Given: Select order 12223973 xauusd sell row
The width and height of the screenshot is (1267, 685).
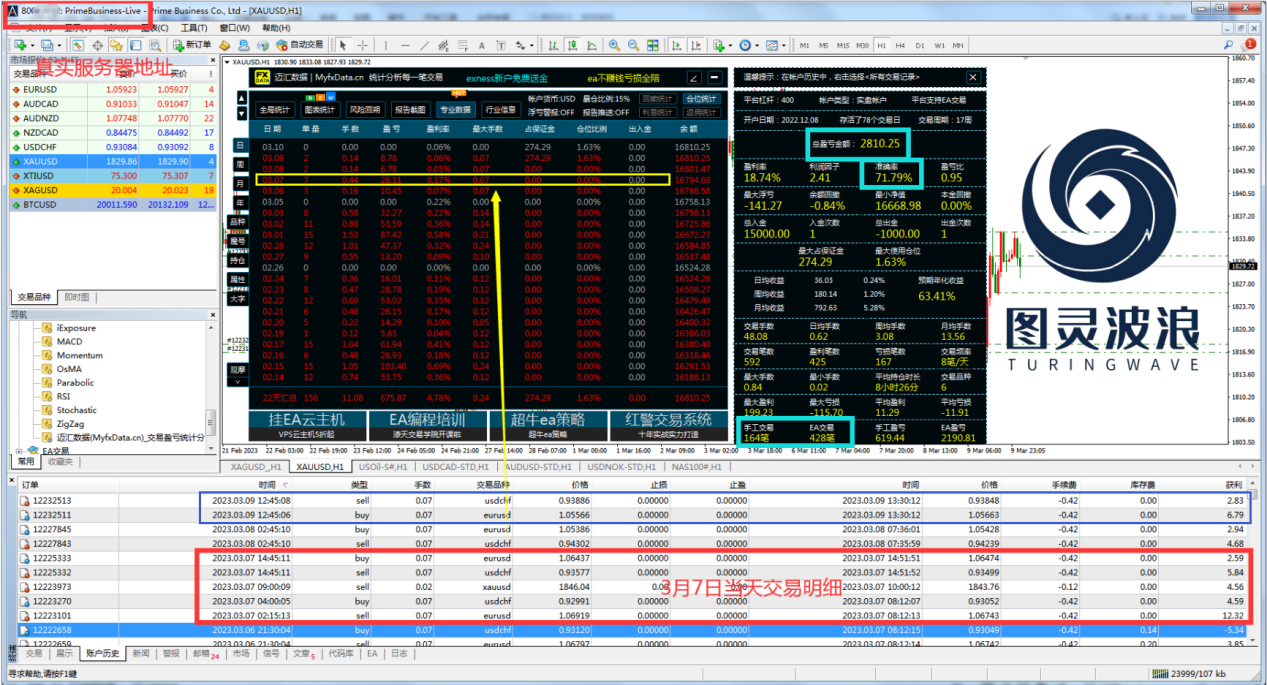Looking at the screenshot, I should click(634, 586).
